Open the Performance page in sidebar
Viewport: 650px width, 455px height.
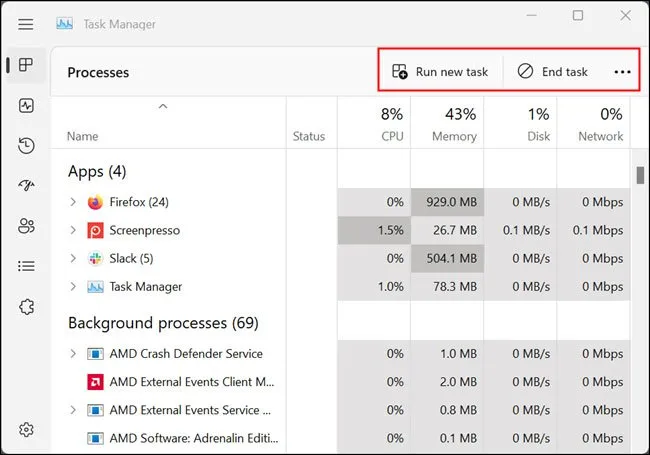click(26, 105)
